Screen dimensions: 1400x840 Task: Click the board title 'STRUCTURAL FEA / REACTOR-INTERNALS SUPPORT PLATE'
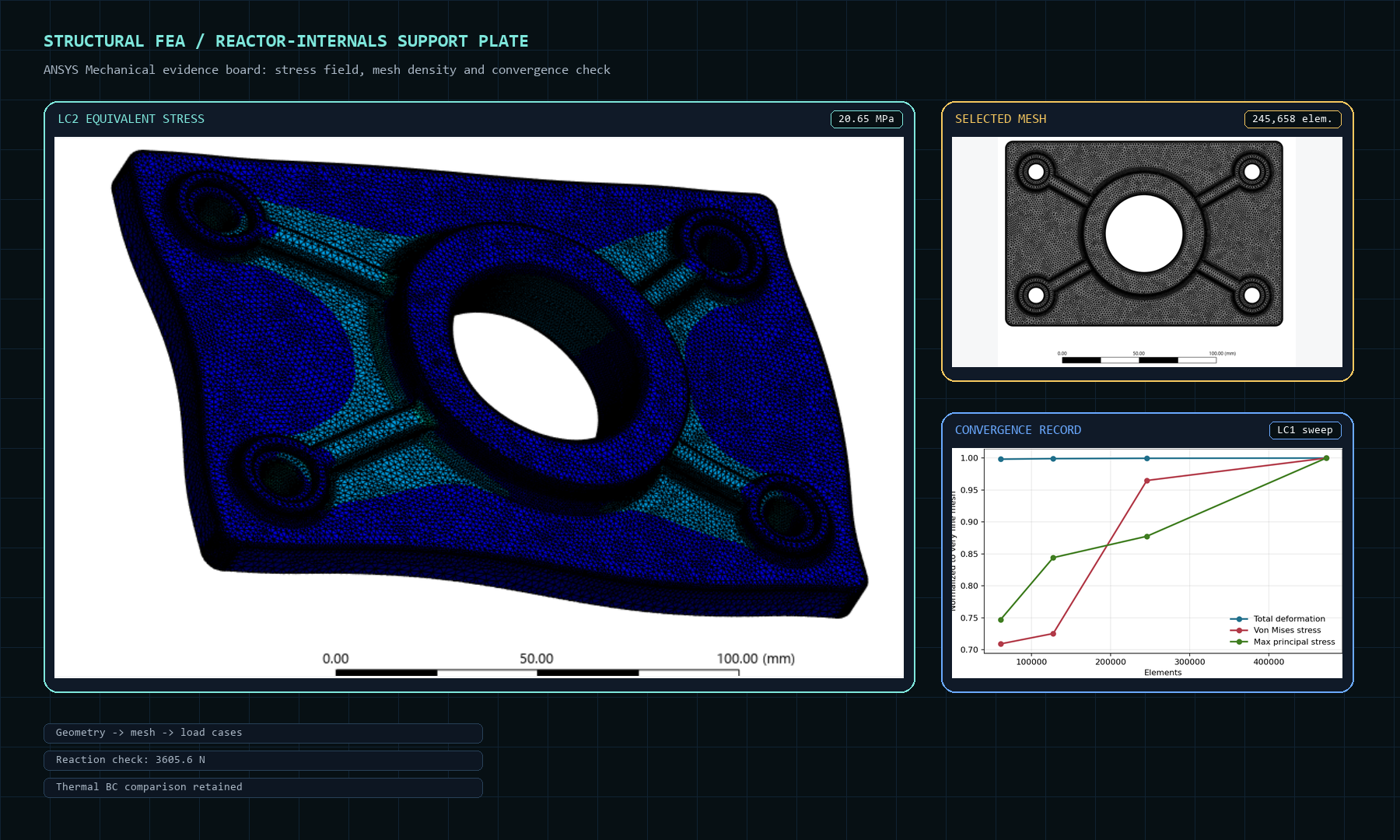(285, 41)
